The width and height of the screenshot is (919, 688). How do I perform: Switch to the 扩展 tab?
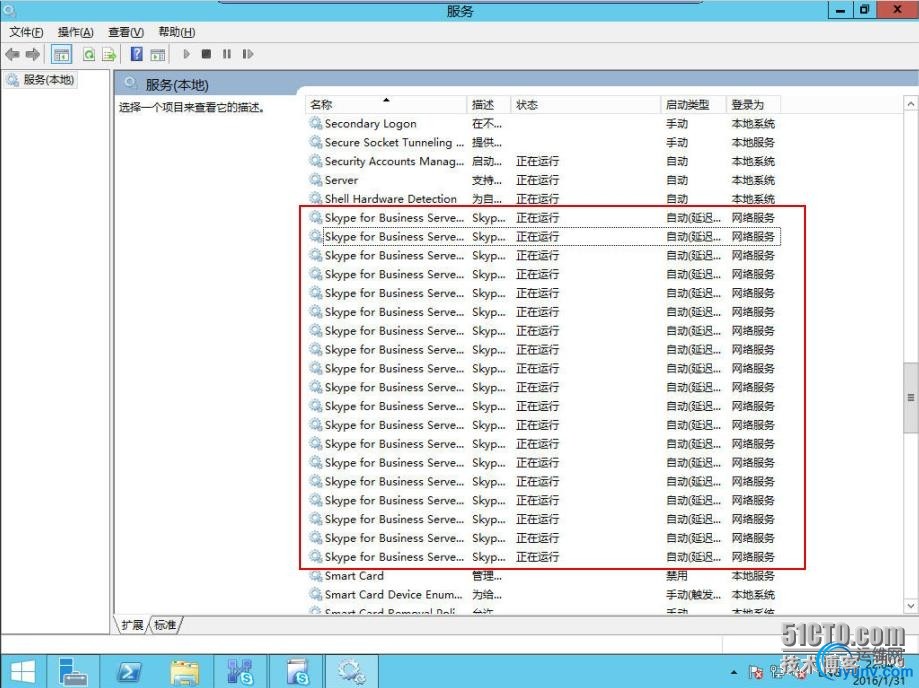pyautogui.click(x=132, y=625)
